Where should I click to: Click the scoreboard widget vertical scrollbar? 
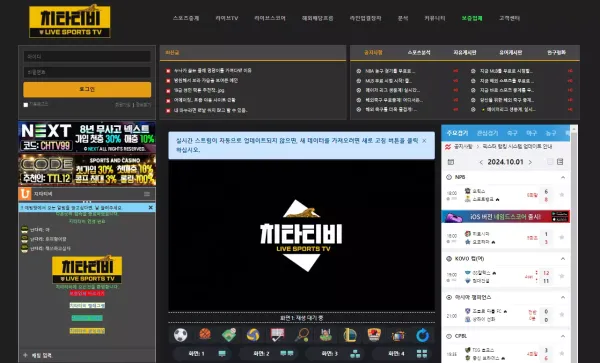(x=574, y=243)
